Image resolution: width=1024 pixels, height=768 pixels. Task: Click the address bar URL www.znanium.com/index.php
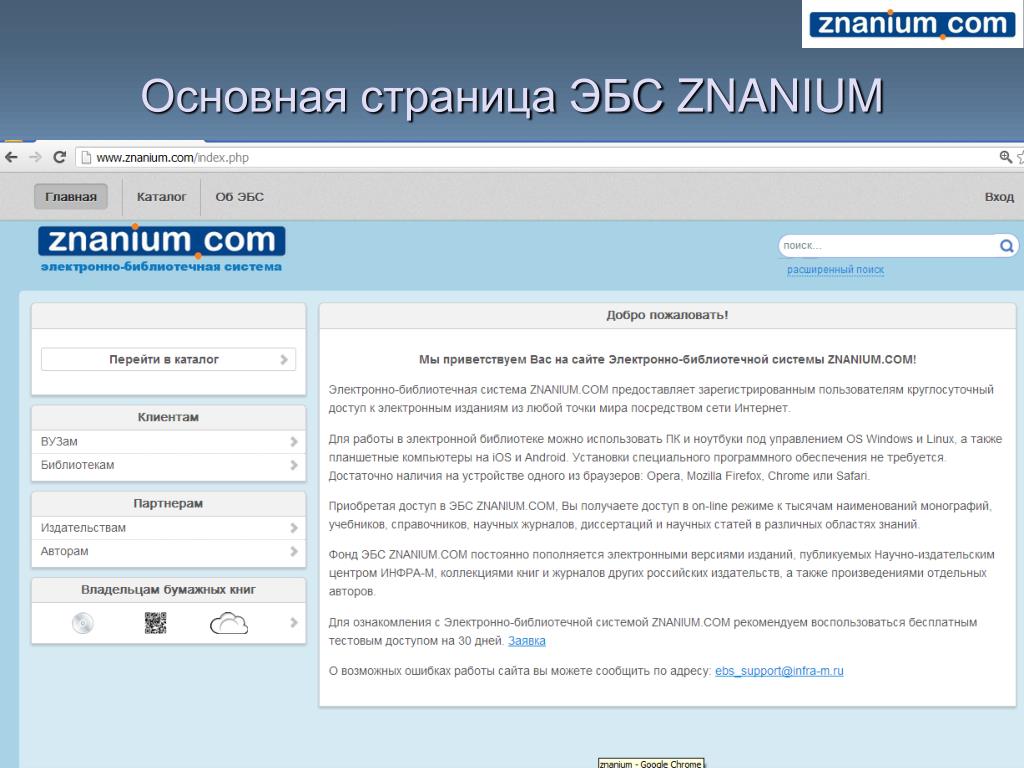pyautogui.click(x=172, y=157)
